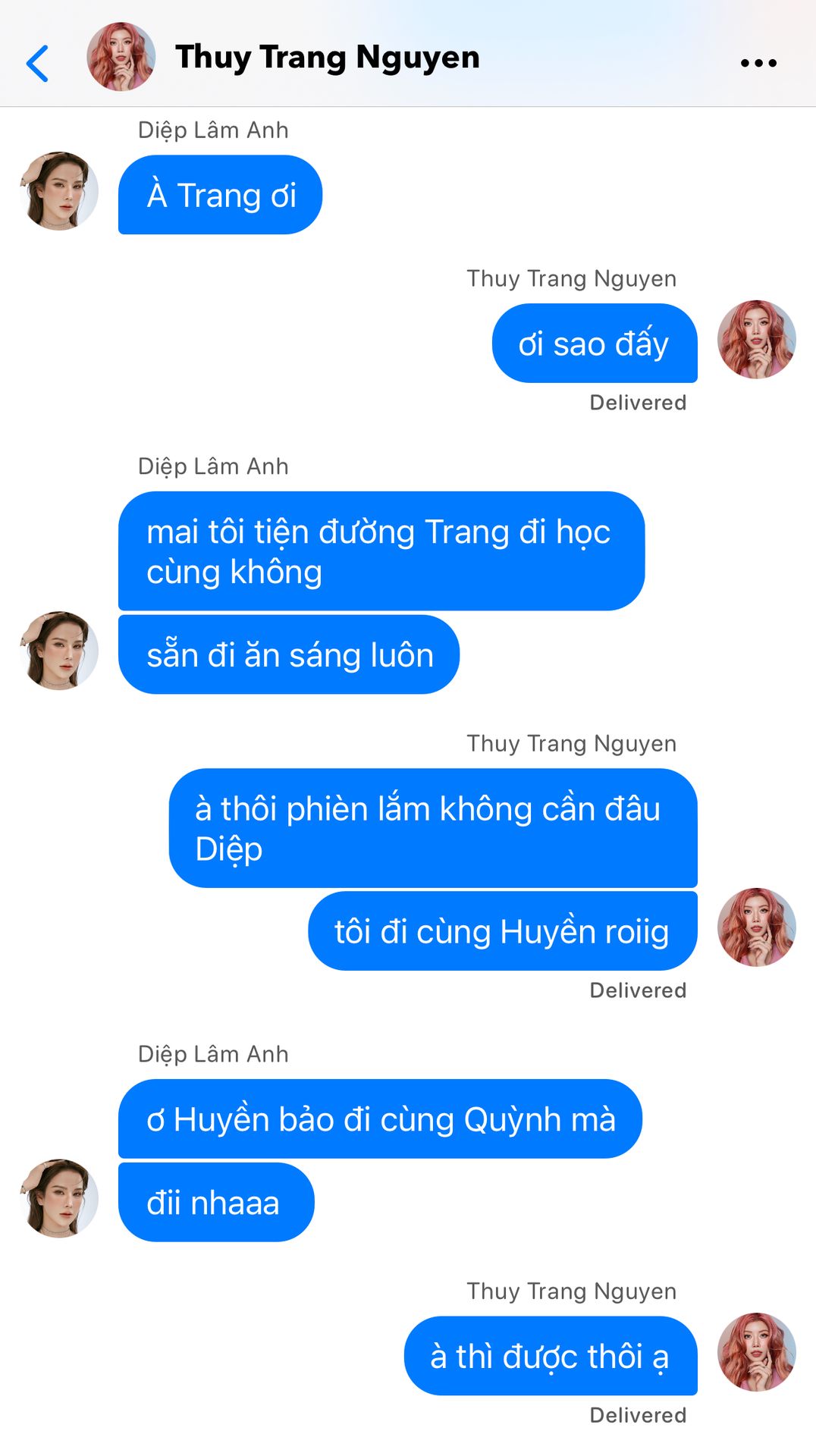The width and height of the screenshot is (816, 1456).
Task: Open the three-dot more options menu
Action: coord(758,63)
